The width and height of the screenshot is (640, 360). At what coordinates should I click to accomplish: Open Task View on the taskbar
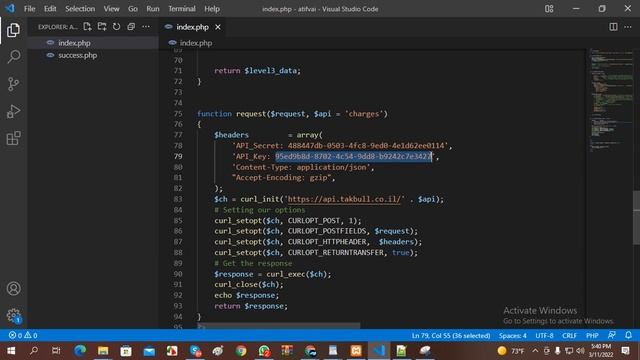pos(56,351)
